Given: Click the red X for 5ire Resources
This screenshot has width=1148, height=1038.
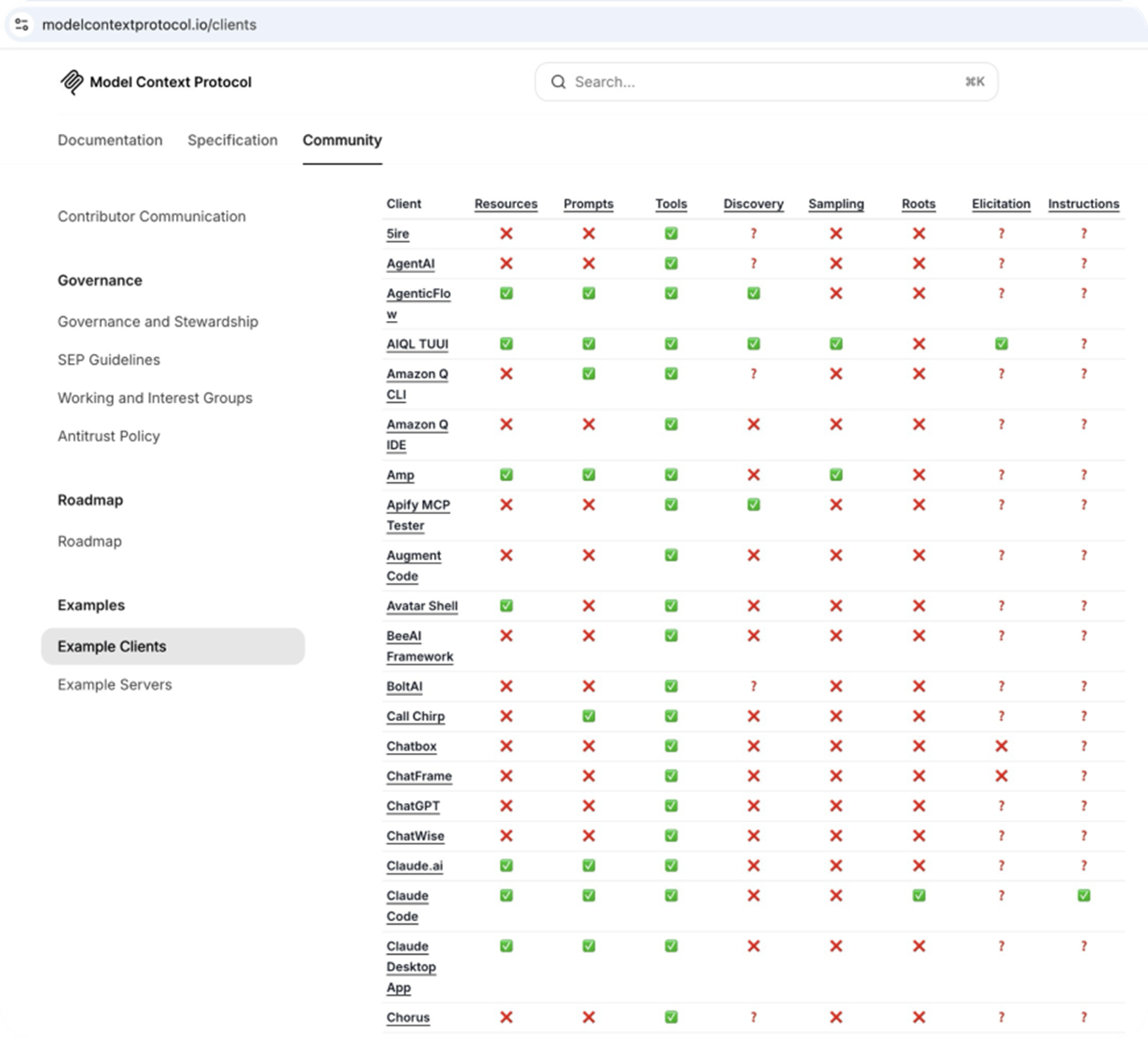Looking at the screenshot, I should pos(506,233).
